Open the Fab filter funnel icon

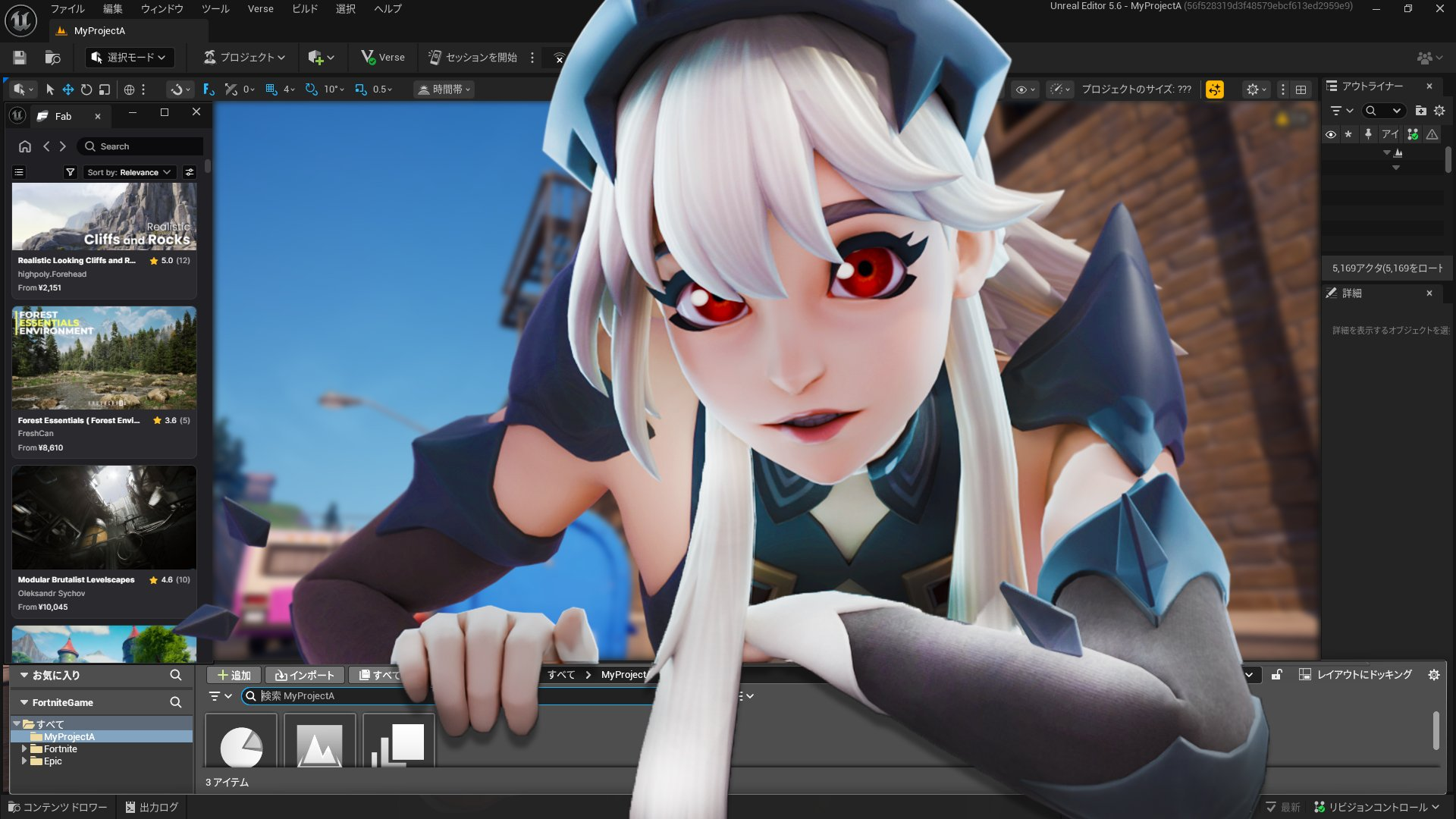71,172
